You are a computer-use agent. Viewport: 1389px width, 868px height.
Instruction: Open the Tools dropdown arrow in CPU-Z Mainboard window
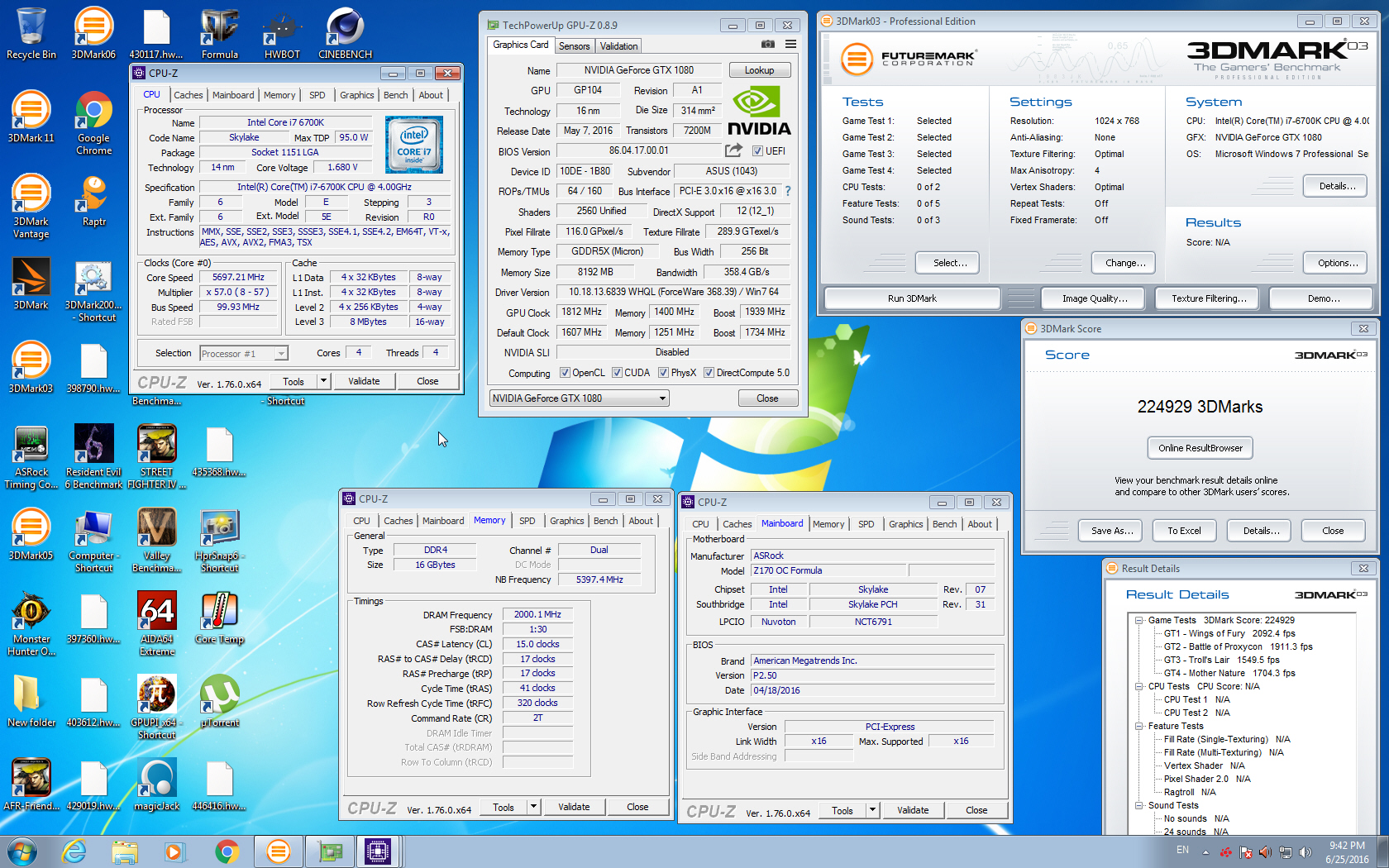point(873,810)
